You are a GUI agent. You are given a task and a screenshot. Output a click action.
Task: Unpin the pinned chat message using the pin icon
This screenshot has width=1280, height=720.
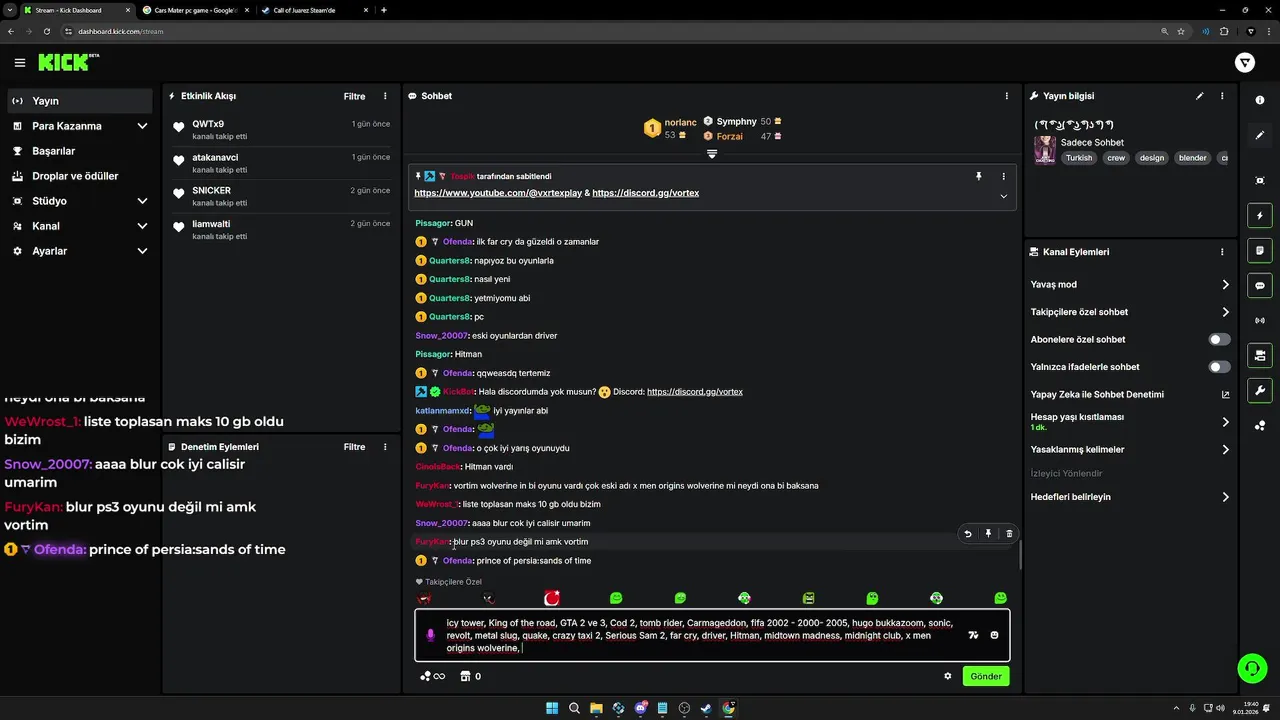tap(979, 176)
